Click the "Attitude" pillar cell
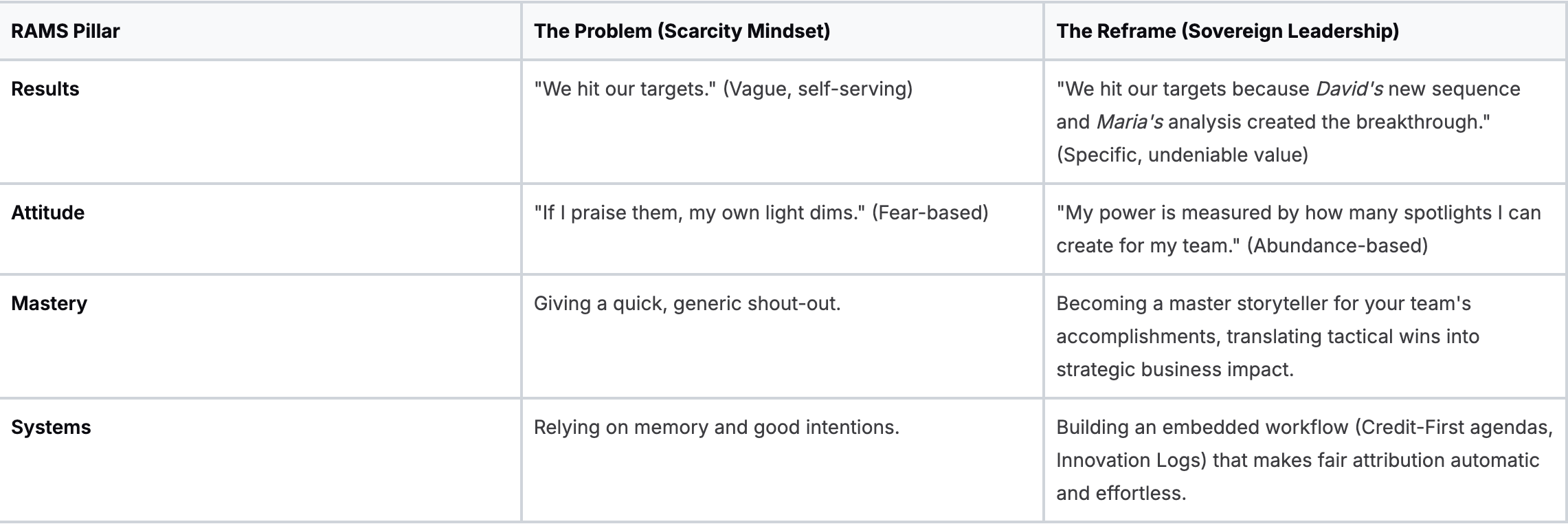This screenshot has height=524, width=1568. [x=48, y=212]
